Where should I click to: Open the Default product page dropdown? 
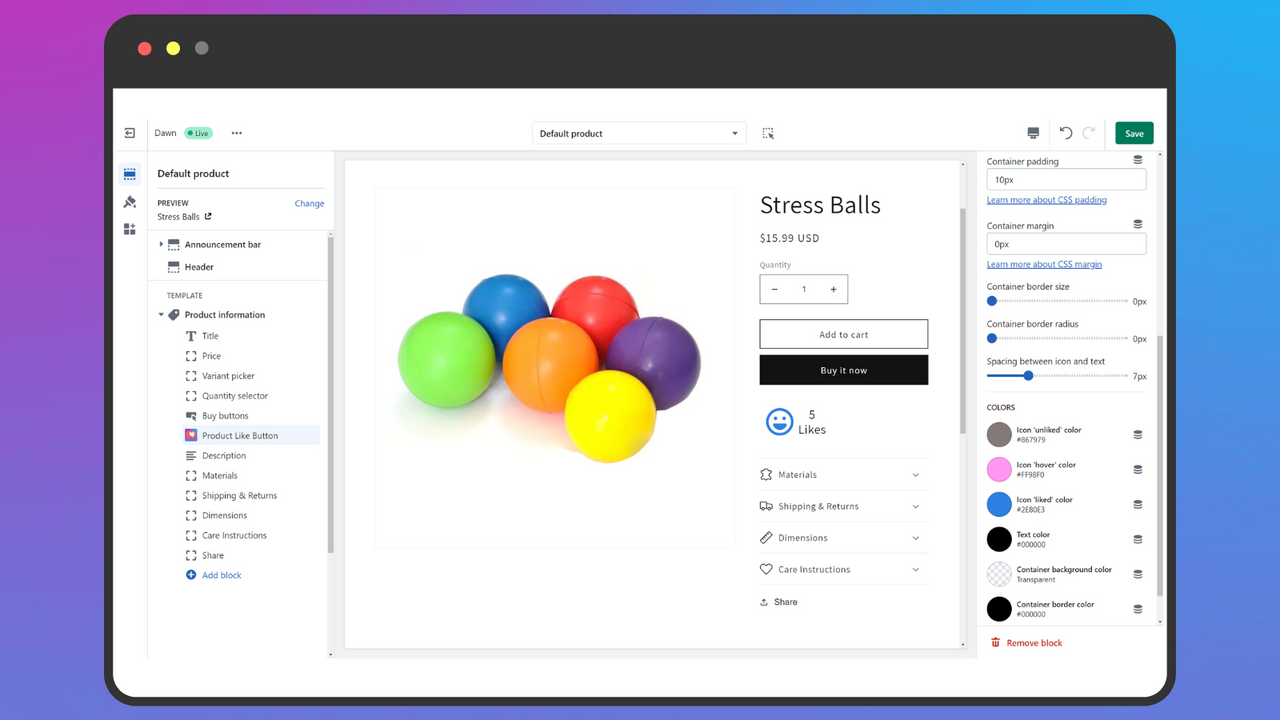pos(638,132)
